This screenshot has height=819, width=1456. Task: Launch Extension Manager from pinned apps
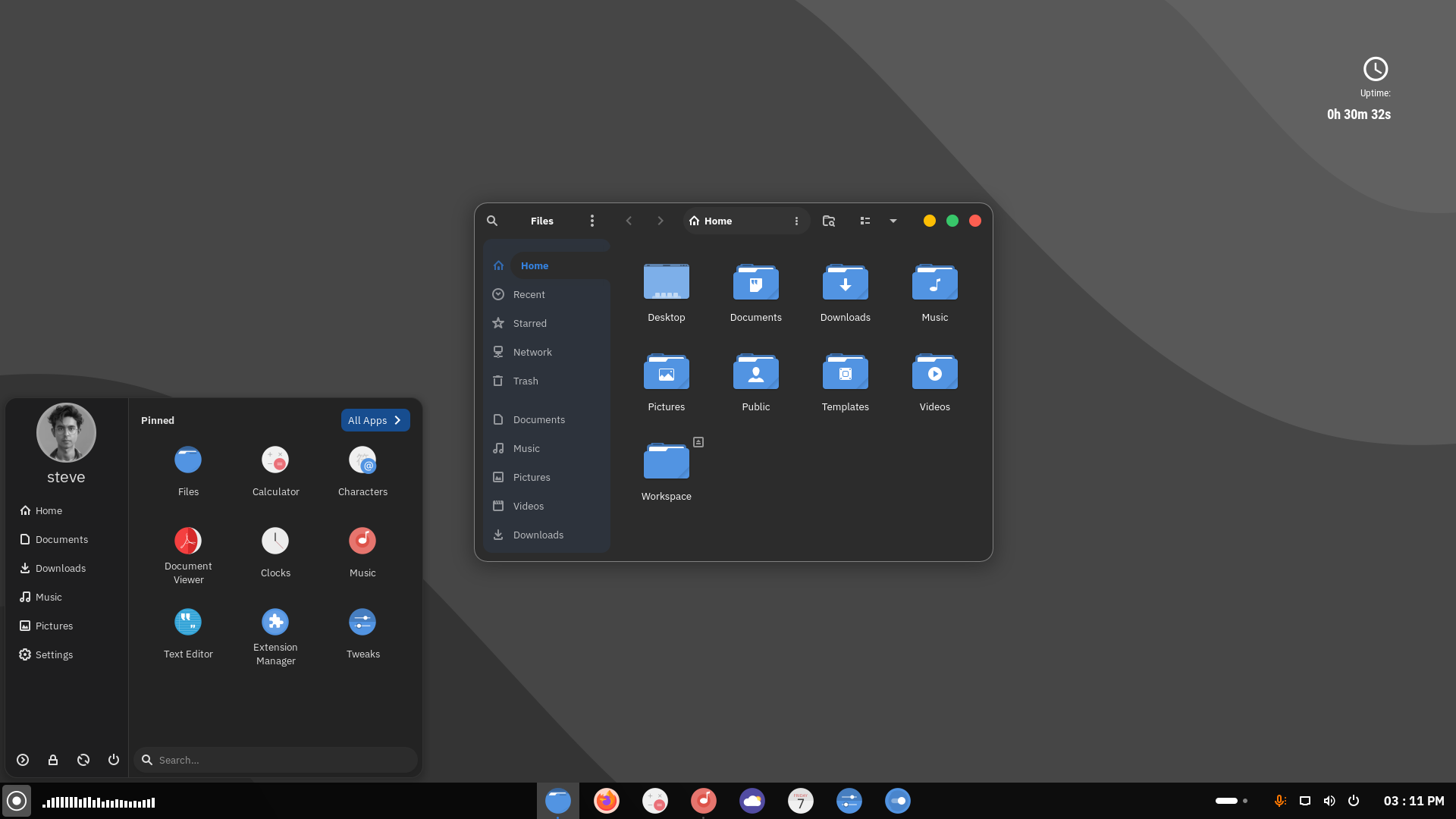275,623
